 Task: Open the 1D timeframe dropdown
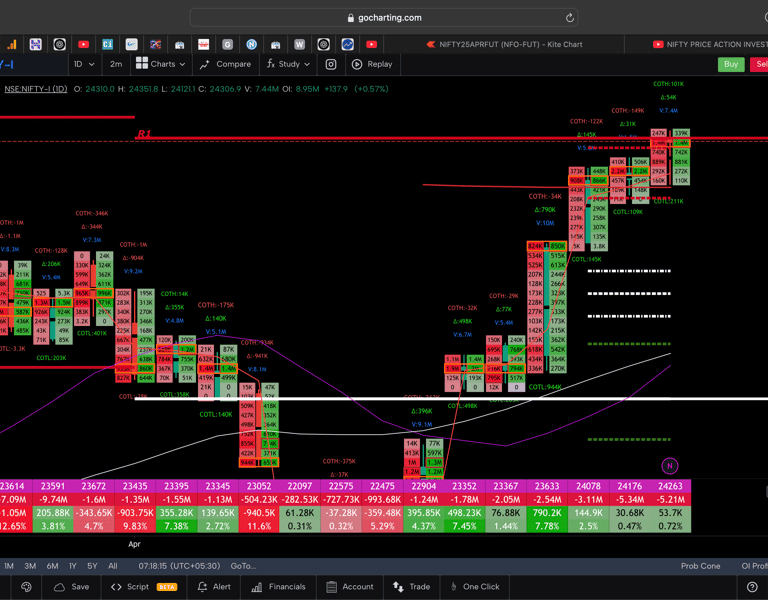84,64
